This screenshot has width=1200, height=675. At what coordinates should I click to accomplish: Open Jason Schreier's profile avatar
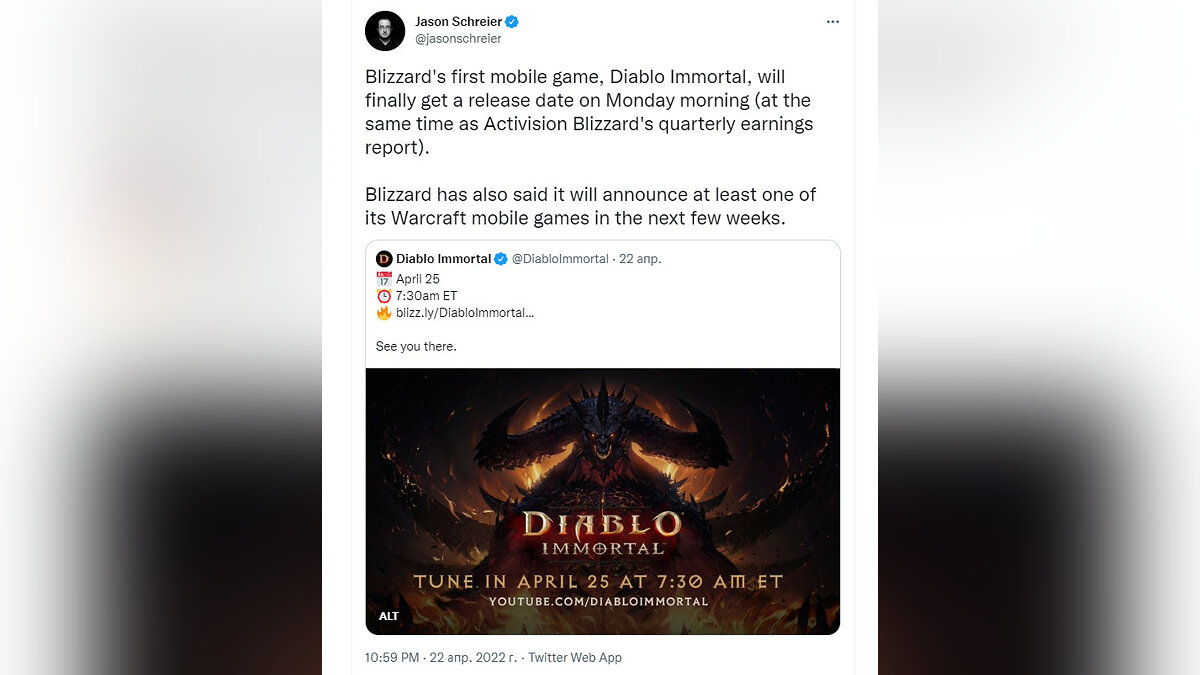pyautogui.click(x=385, y=31)
